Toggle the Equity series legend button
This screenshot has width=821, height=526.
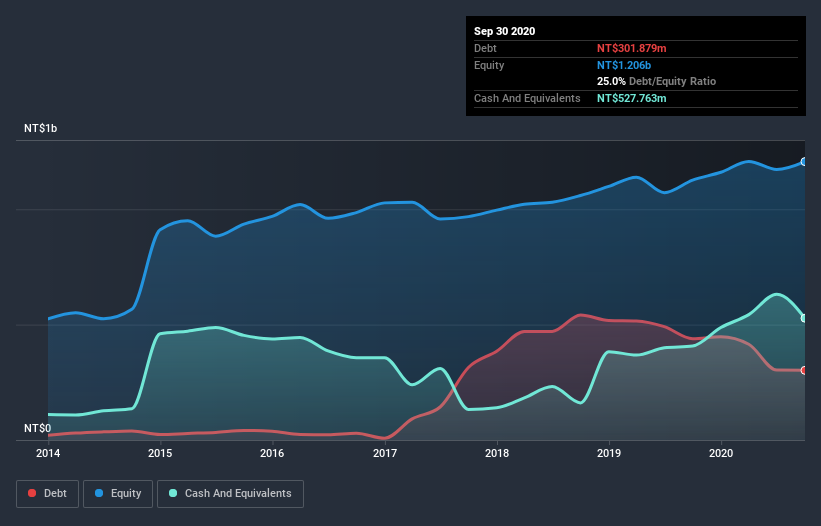pyautogui.click(x=118, y=494)
